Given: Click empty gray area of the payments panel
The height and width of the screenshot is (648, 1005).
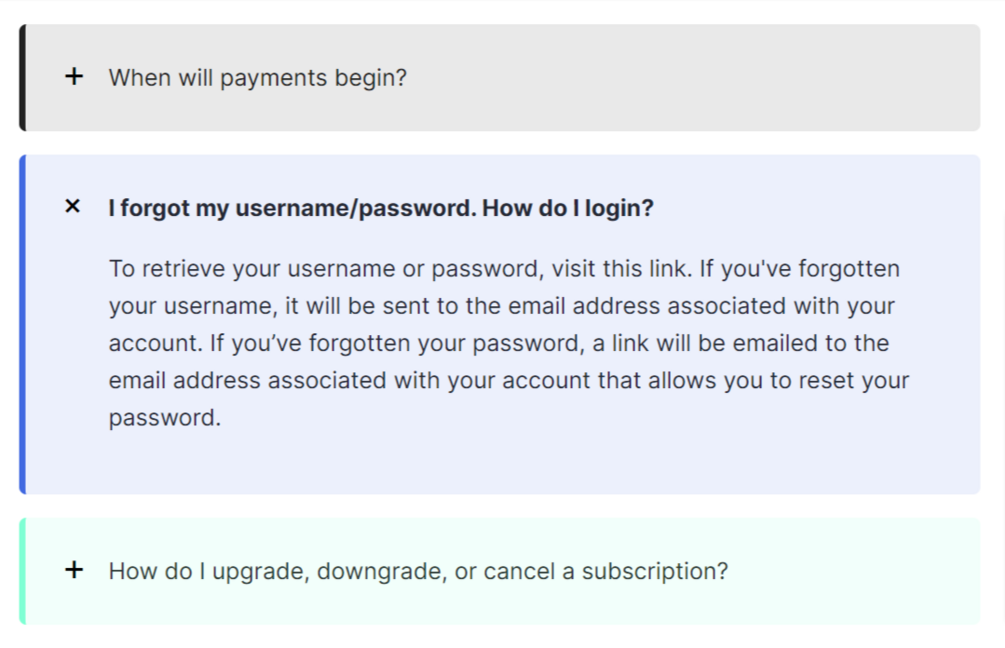Looking at the screenshot, I should tap(700, 78).
